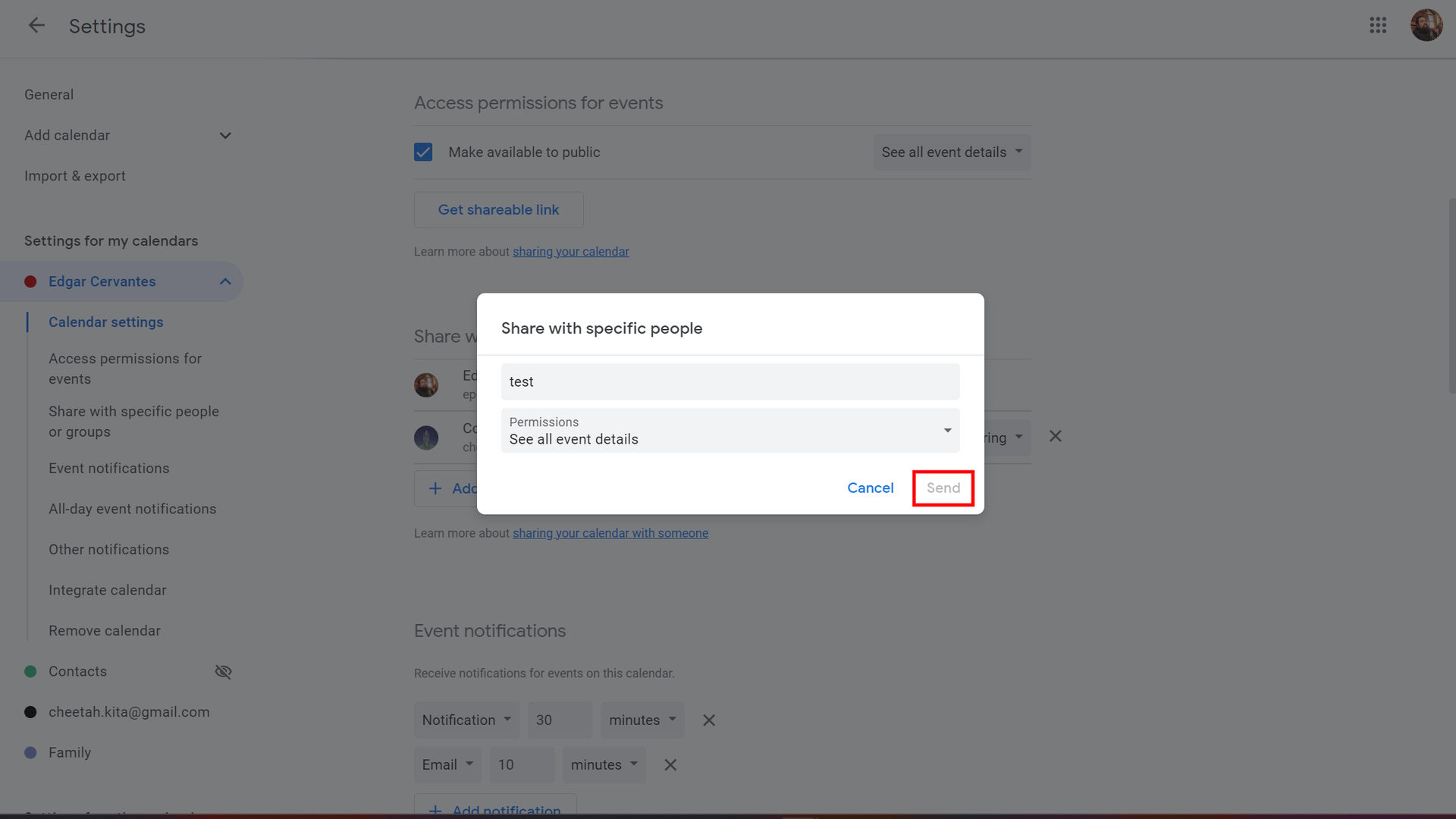
Task: Uncheck Make available to public
Action: (x=423, y=152)
